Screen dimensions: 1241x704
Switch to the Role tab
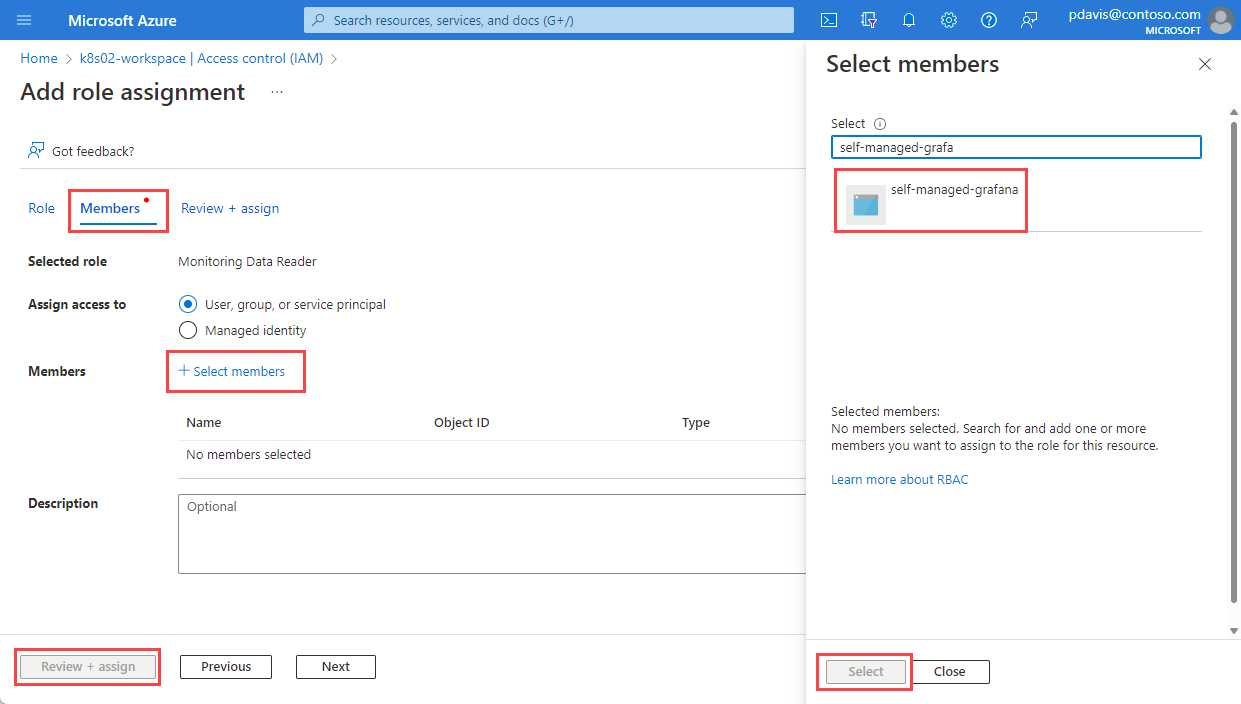(41, 208)
